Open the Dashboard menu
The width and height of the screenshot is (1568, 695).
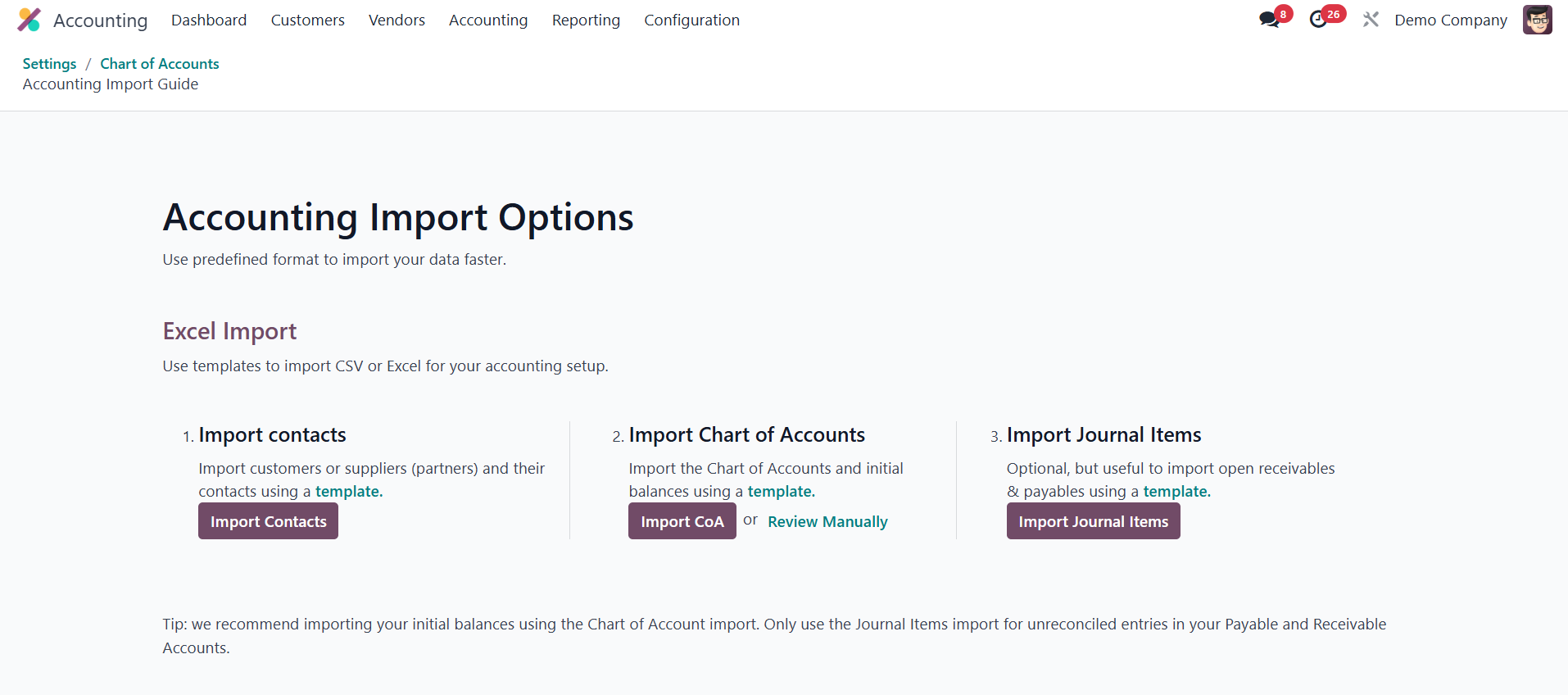209,20
